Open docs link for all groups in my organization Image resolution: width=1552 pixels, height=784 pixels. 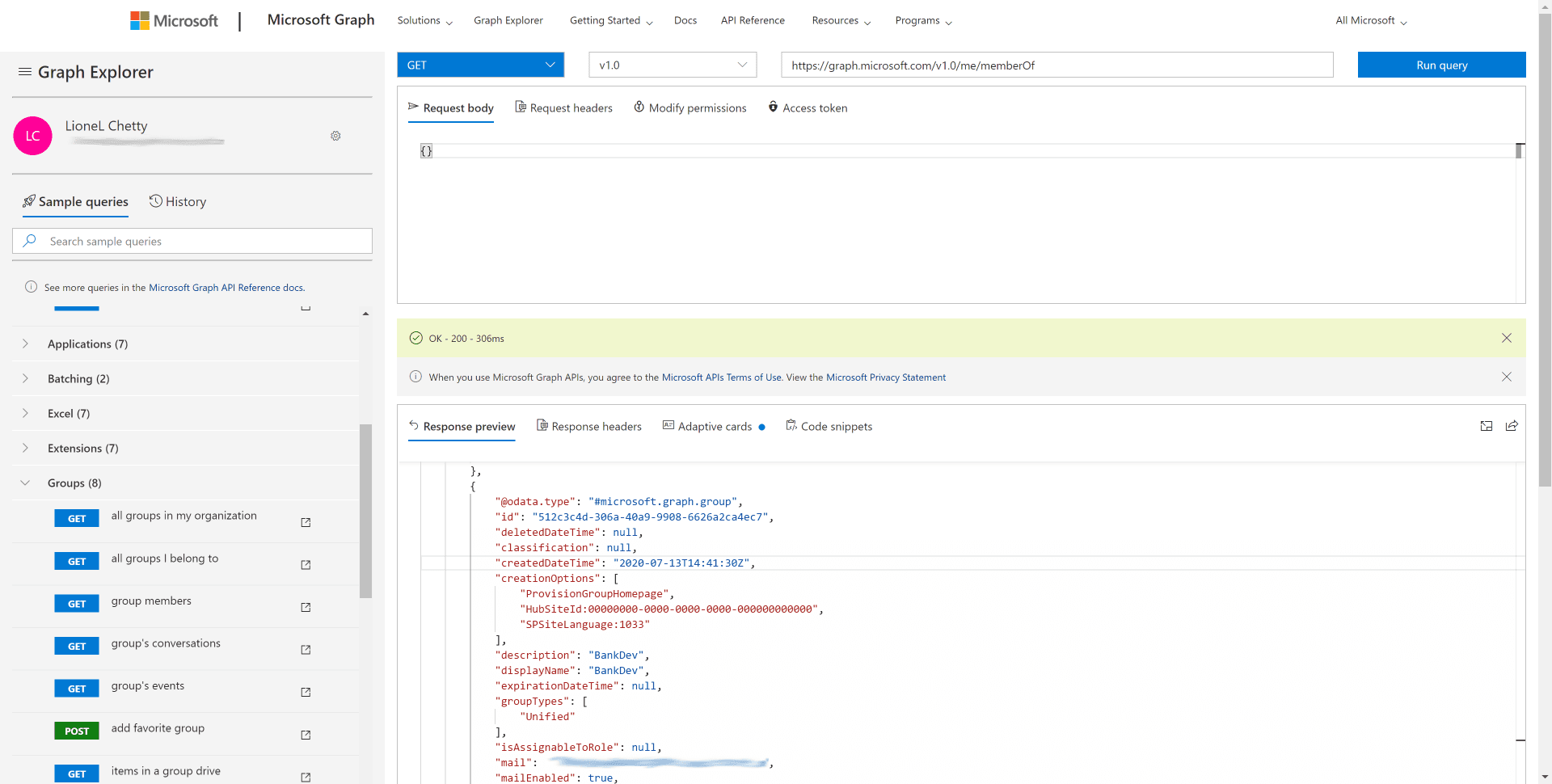[x=306, y=522]
